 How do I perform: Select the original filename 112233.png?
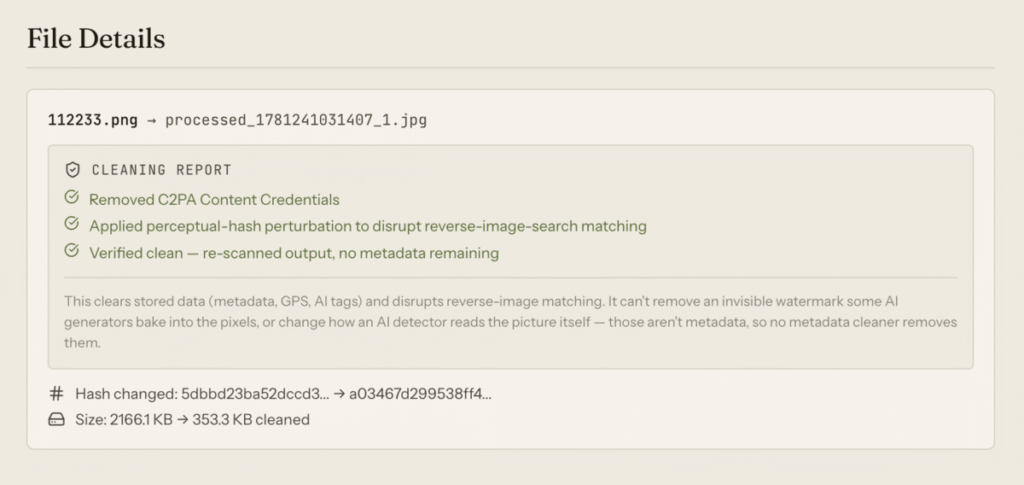(x=93, y=120)
